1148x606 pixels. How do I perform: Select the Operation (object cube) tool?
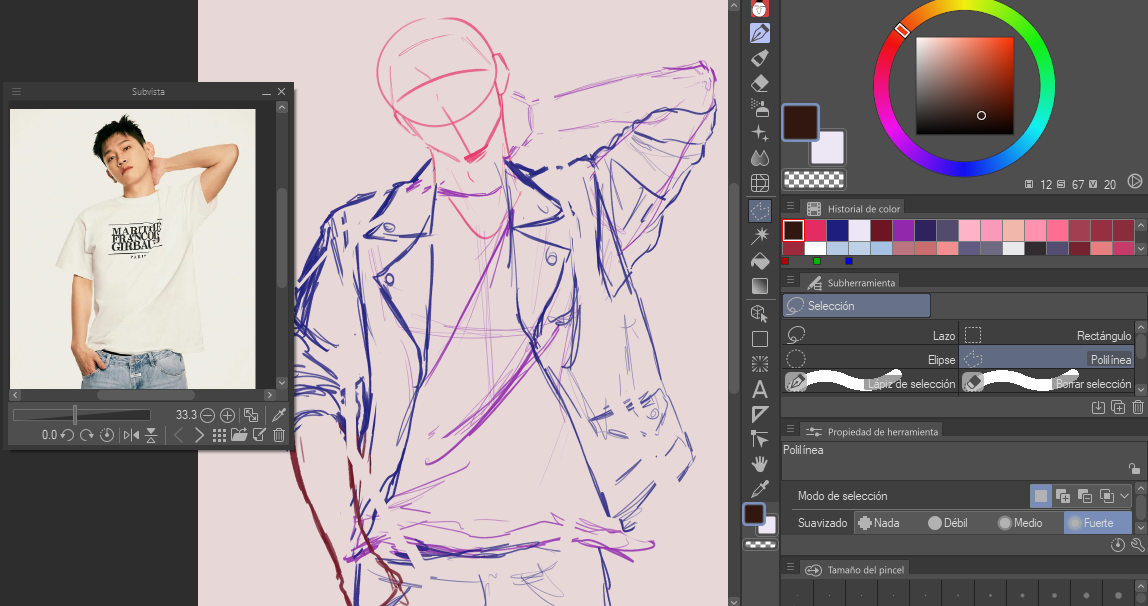tap(760, 313)
